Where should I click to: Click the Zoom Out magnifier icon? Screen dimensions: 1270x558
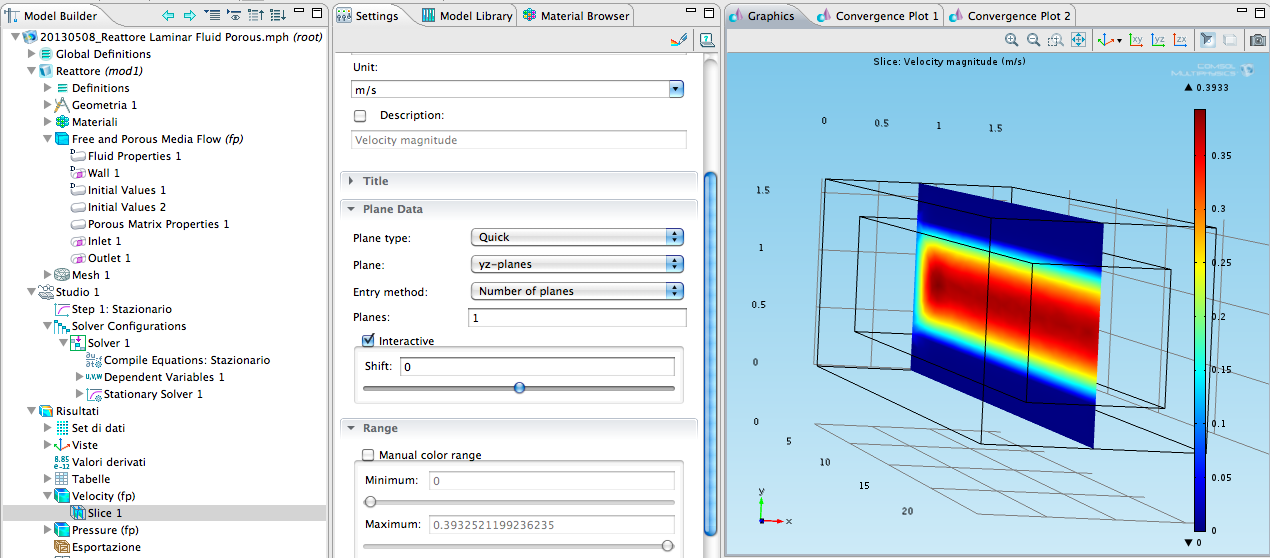1033,40
